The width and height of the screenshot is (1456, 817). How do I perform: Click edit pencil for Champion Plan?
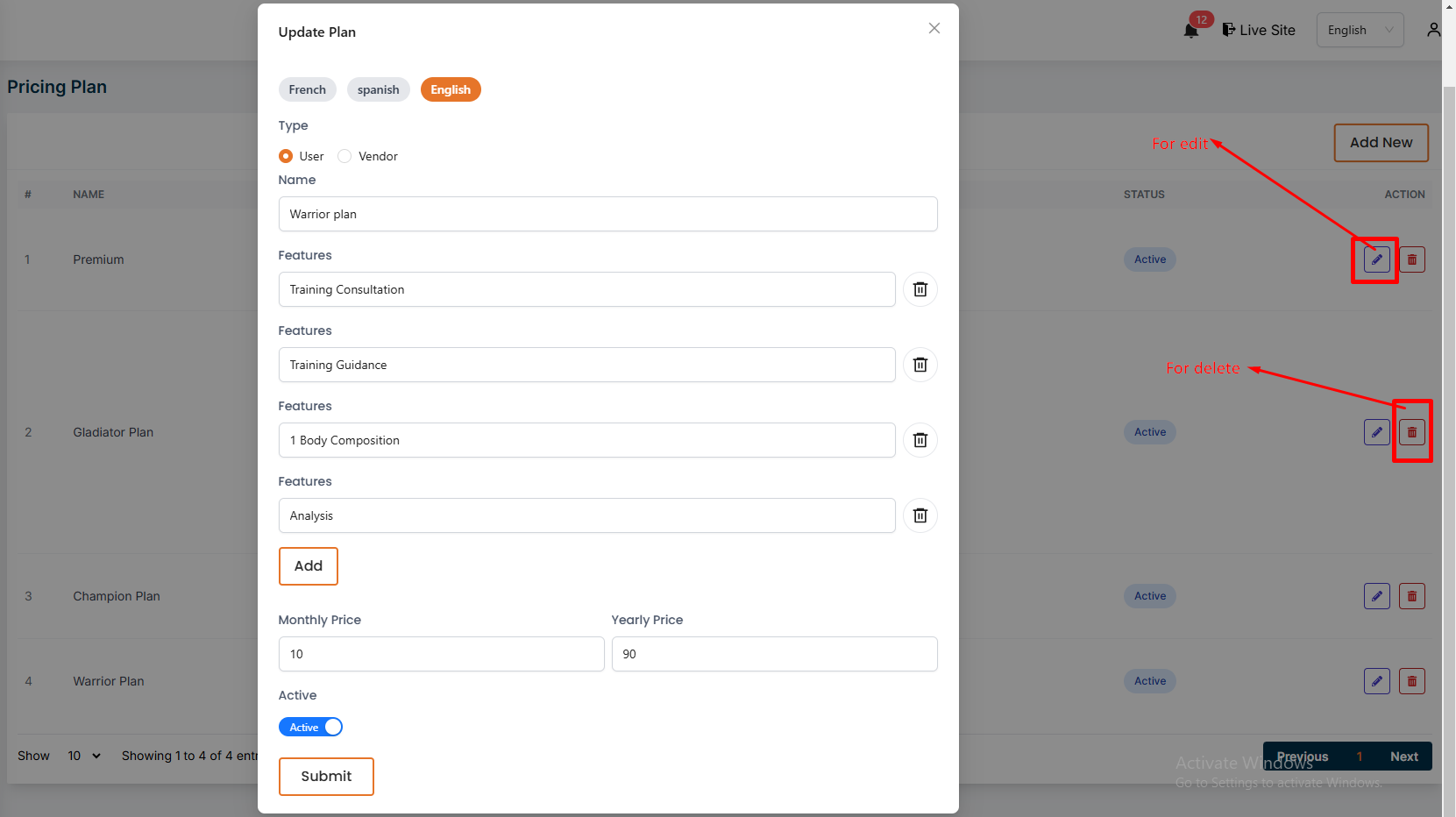[1376, 596]
